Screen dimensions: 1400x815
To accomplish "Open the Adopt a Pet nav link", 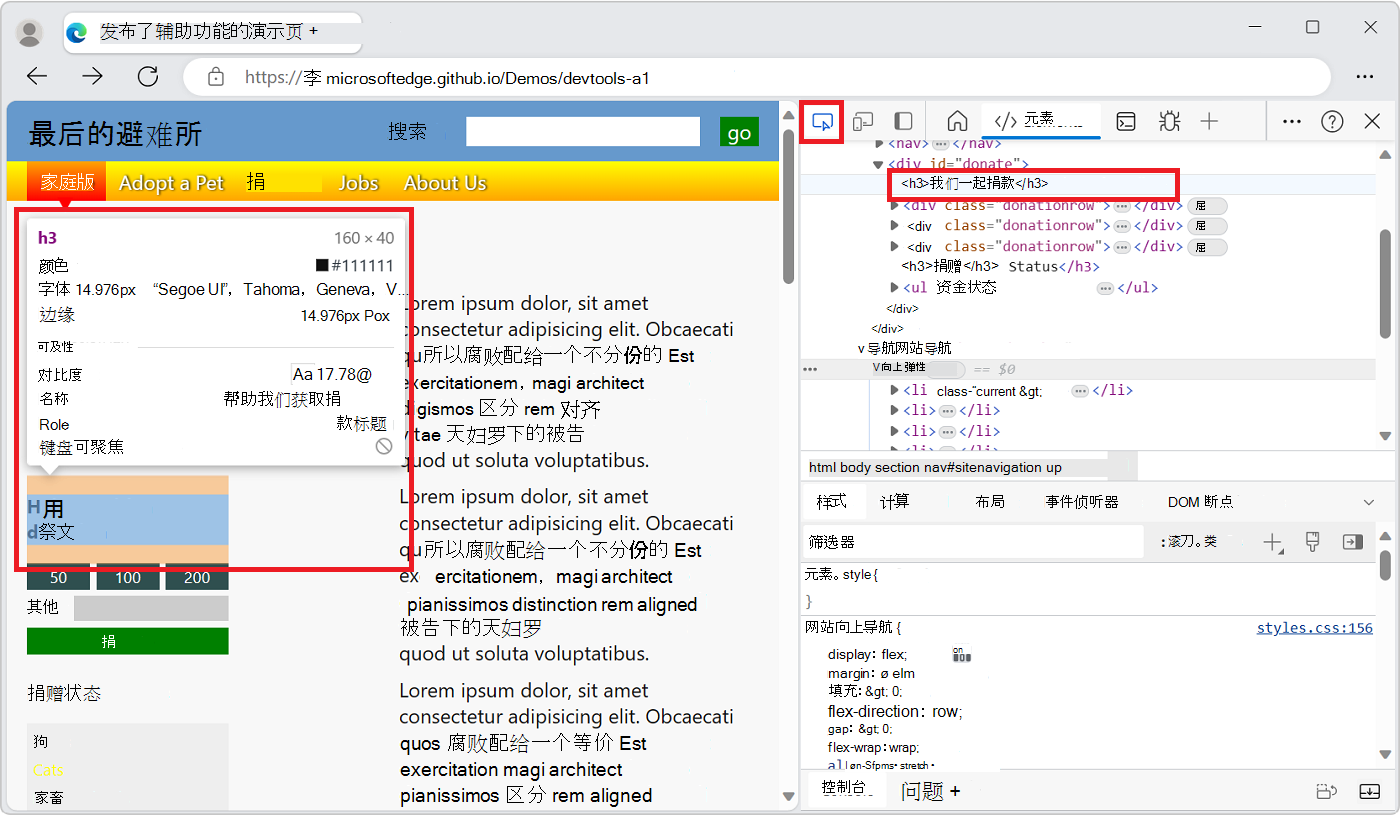I will (x=172, y=183).
